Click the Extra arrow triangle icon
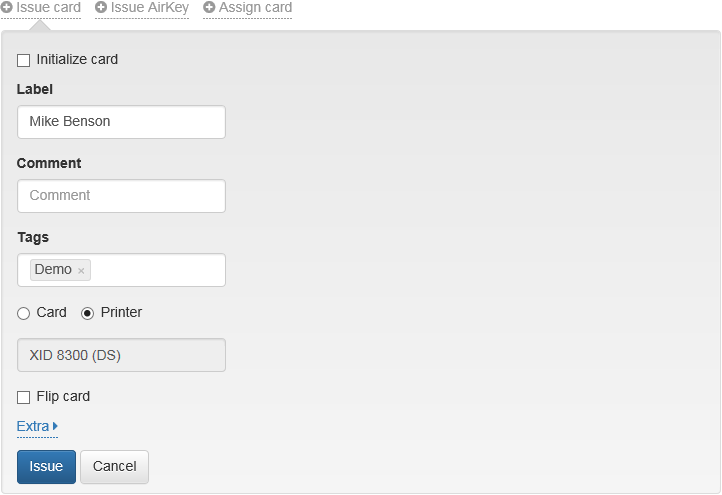This screenshot has width=722, height=495. coord(55,426)
